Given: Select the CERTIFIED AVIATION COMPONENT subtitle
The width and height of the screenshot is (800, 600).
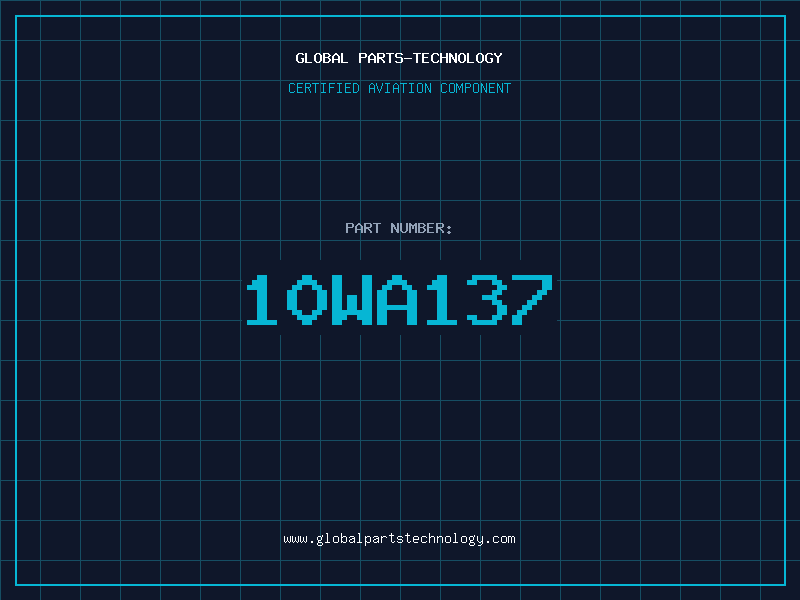Looking at the screenshot, I should coord(399,88).
